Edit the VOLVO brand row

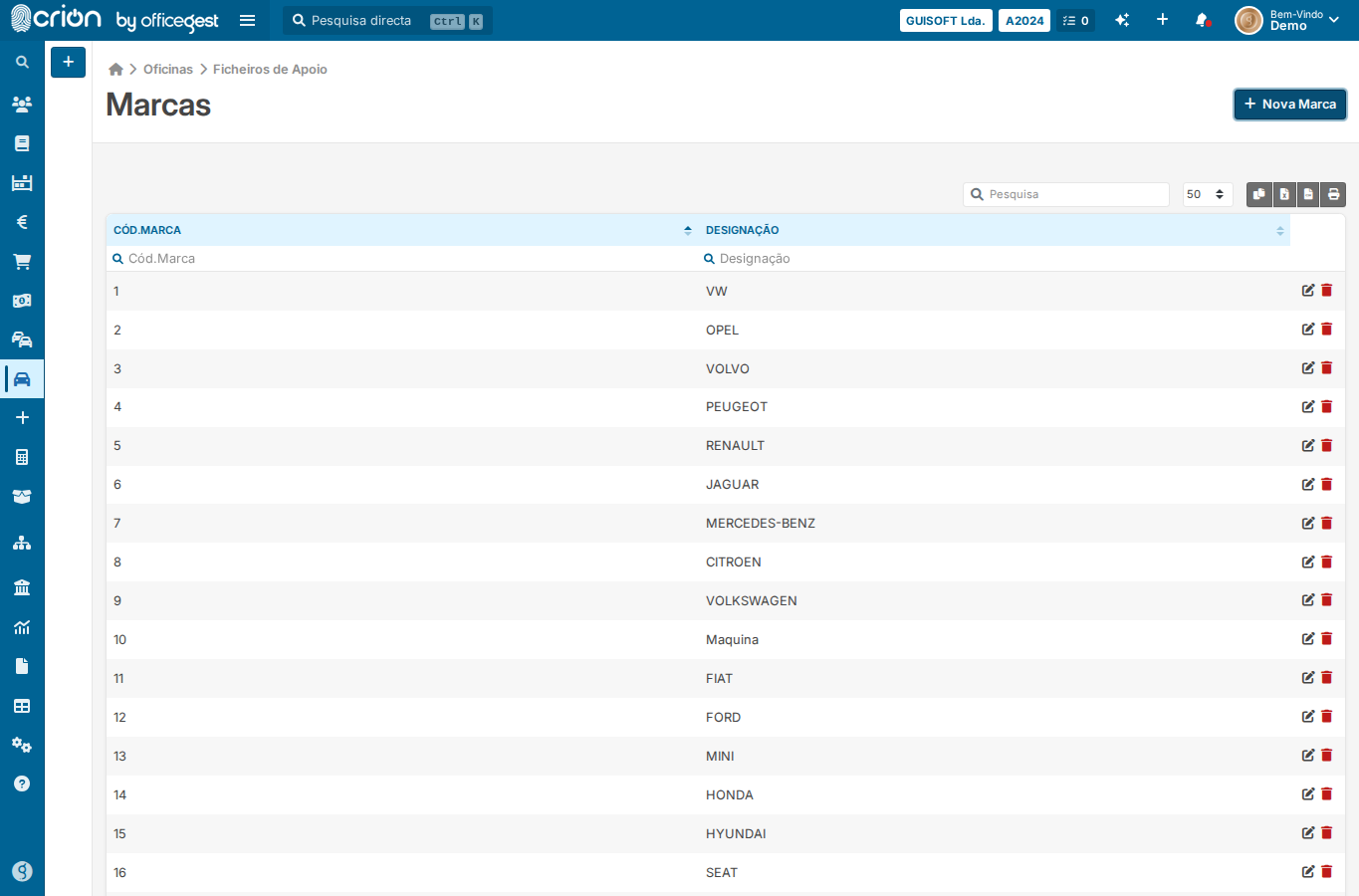click(1308, 368)
